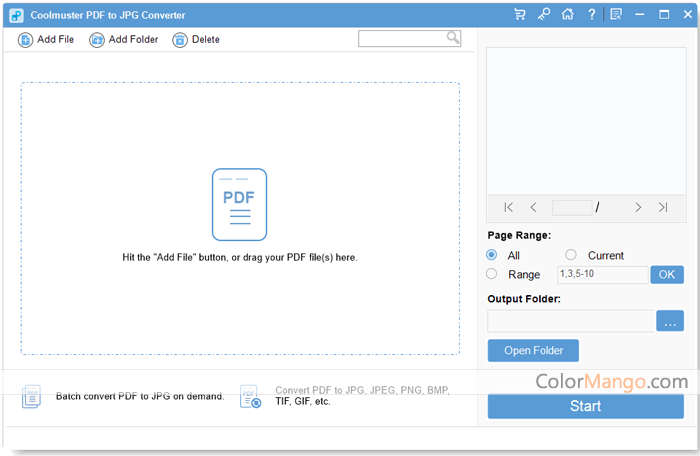Jump to last page in preview
Image resolution: width=700 pixels, height=456 pixels.
coord(663,207)
